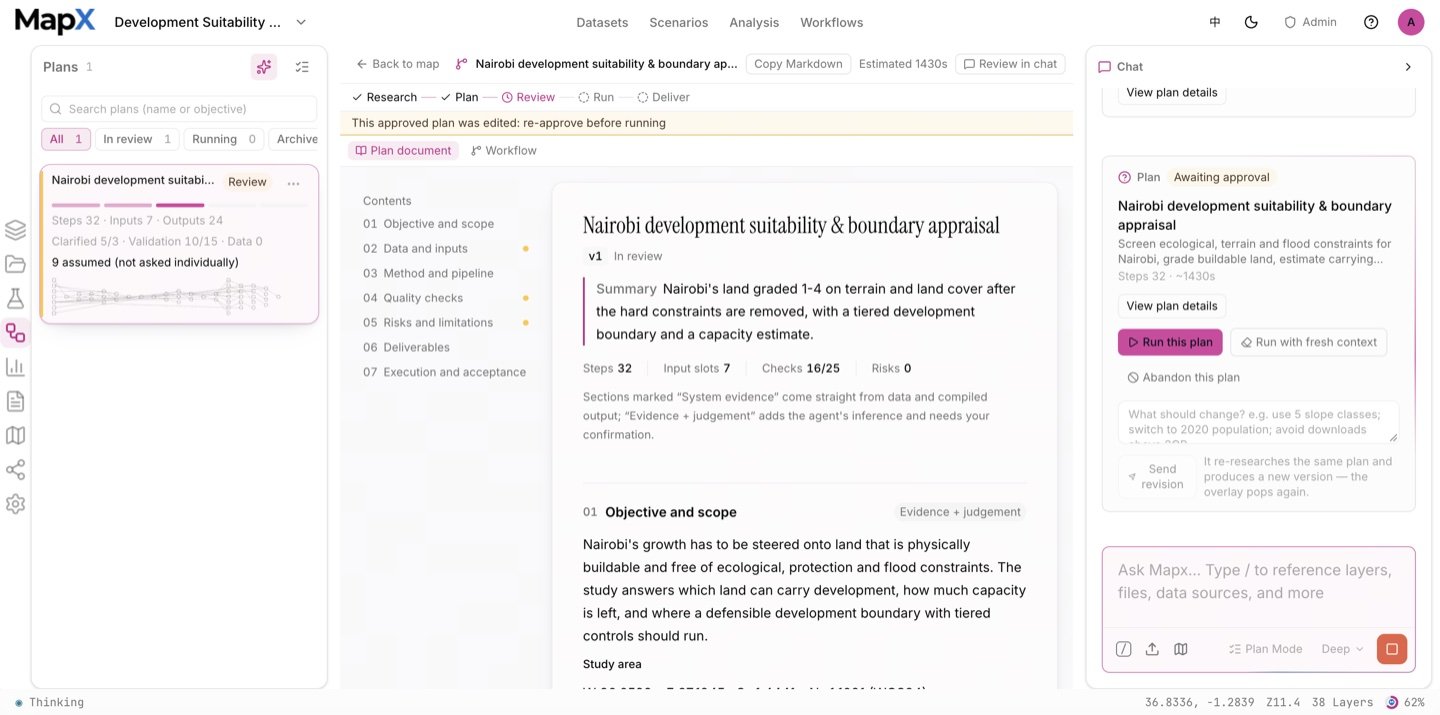Open the Deep mode dropdown
The height and width of the screenshot is (715, 1440).
[x=1342, y=649]
